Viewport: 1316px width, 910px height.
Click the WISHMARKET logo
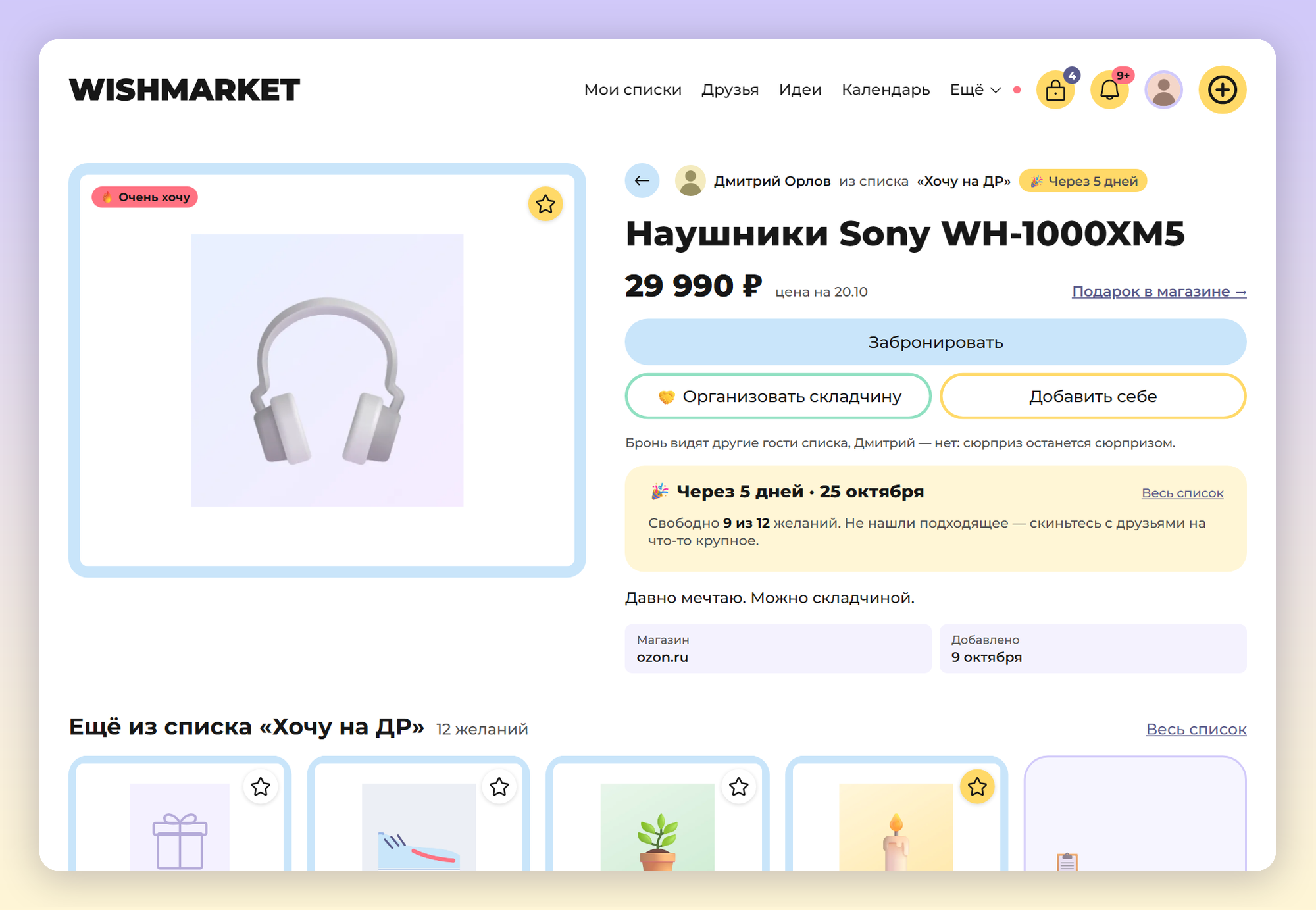click(x=184, y=89)
